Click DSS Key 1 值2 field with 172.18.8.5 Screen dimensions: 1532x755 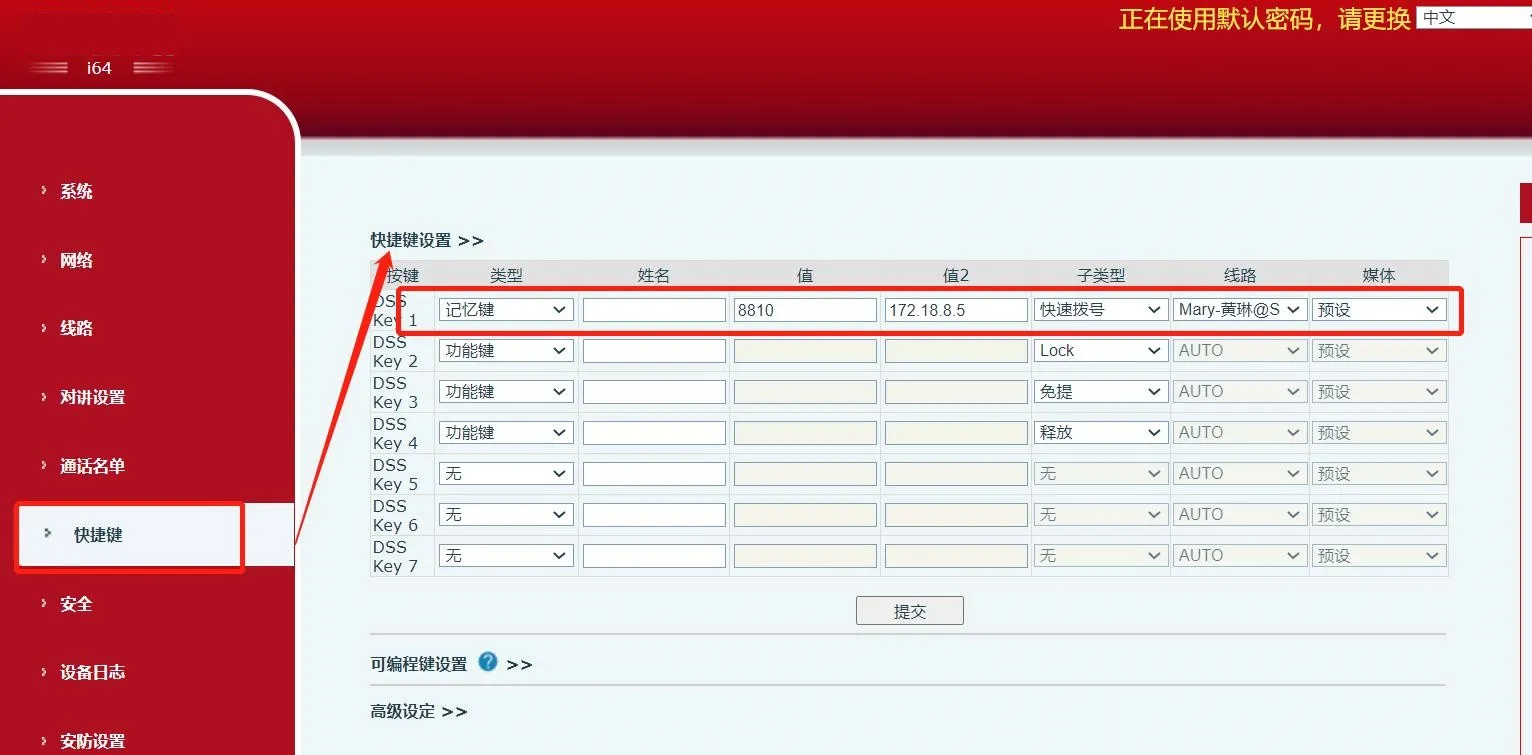pos(955,310)
